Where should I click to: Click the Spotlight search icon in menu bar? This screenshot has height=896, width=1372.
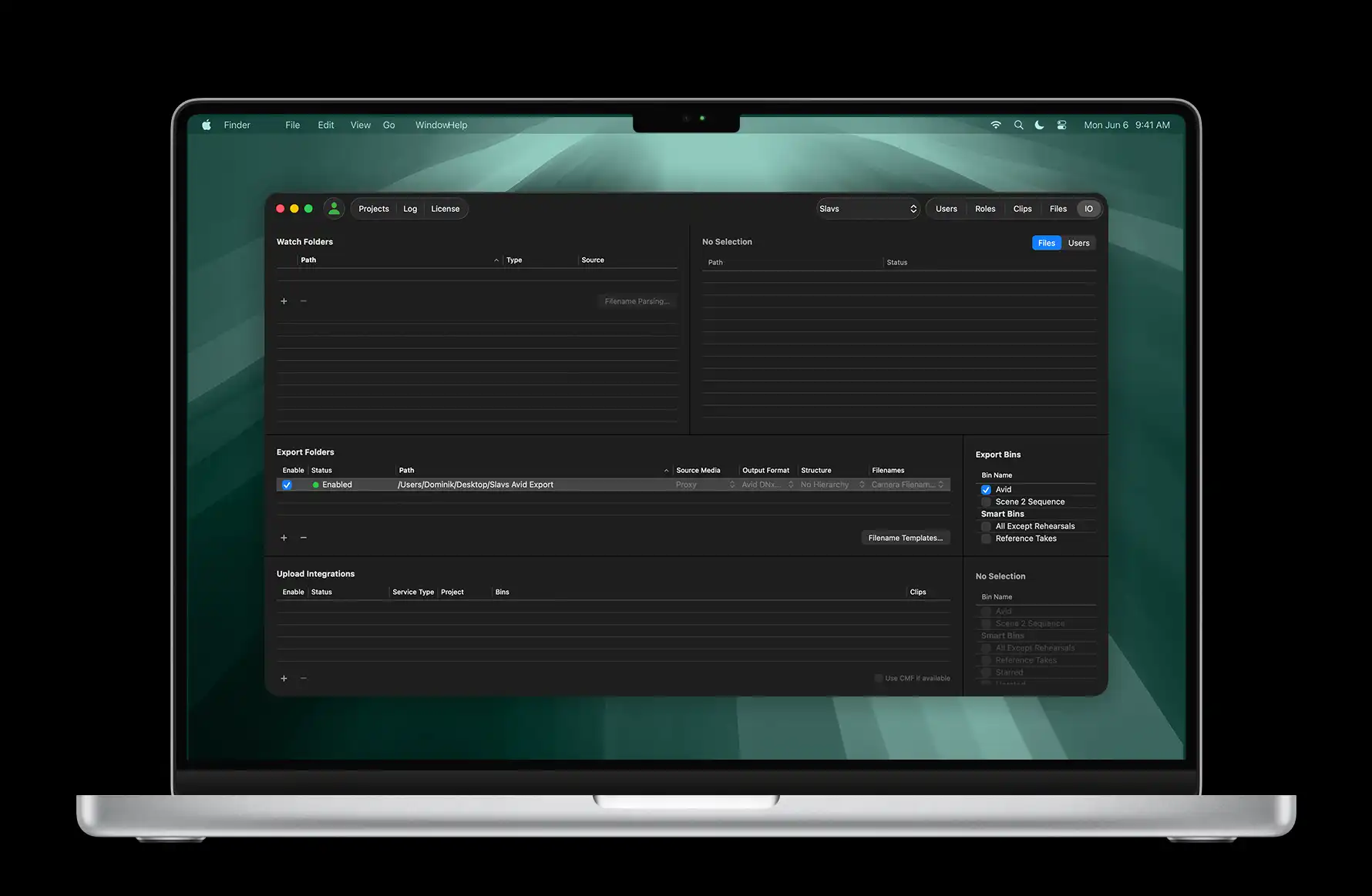(1019, 124)
